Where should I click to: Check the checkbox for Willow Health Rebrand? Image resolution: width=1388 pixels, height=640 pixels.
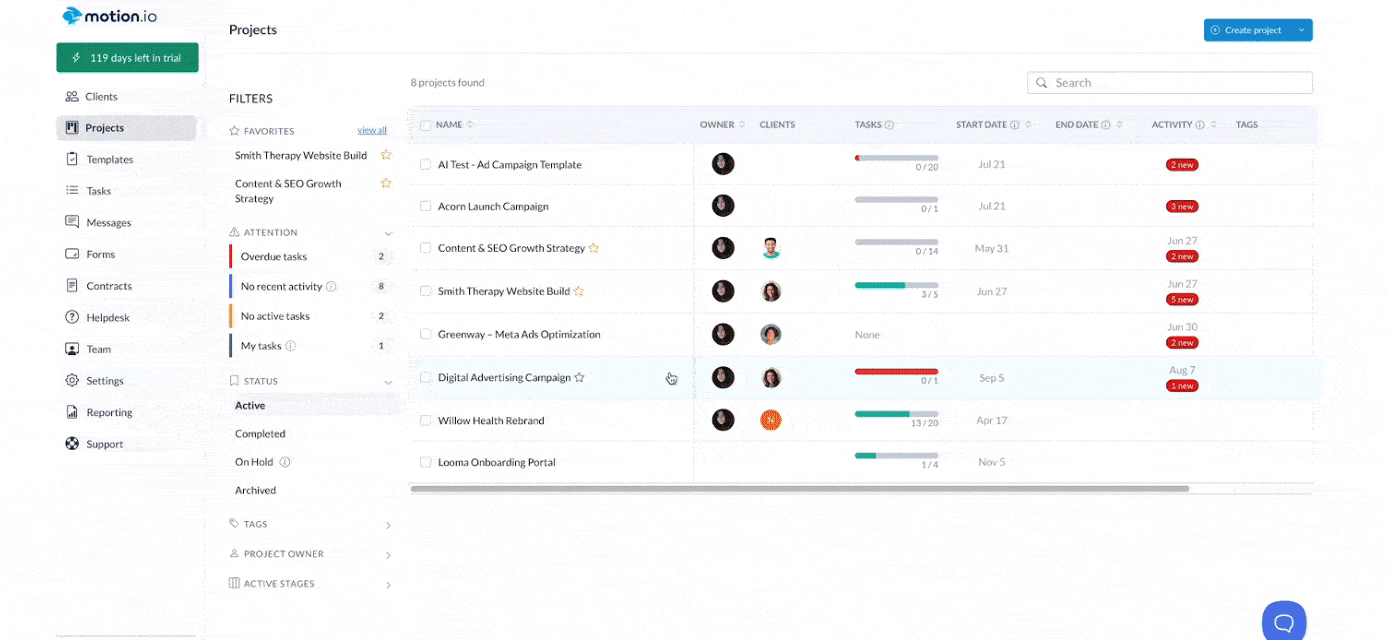pyautogui.click(x=425, y=420)
